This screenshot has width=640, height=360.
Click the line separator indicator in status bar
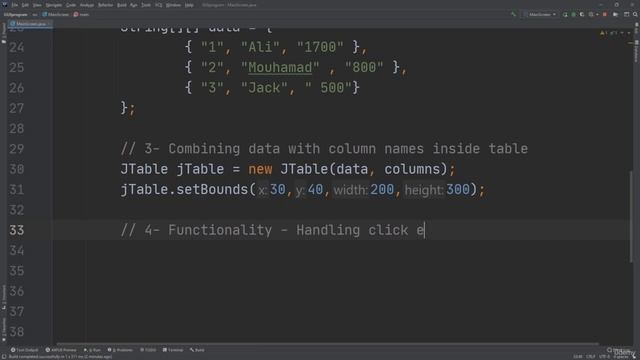[591, 357]
